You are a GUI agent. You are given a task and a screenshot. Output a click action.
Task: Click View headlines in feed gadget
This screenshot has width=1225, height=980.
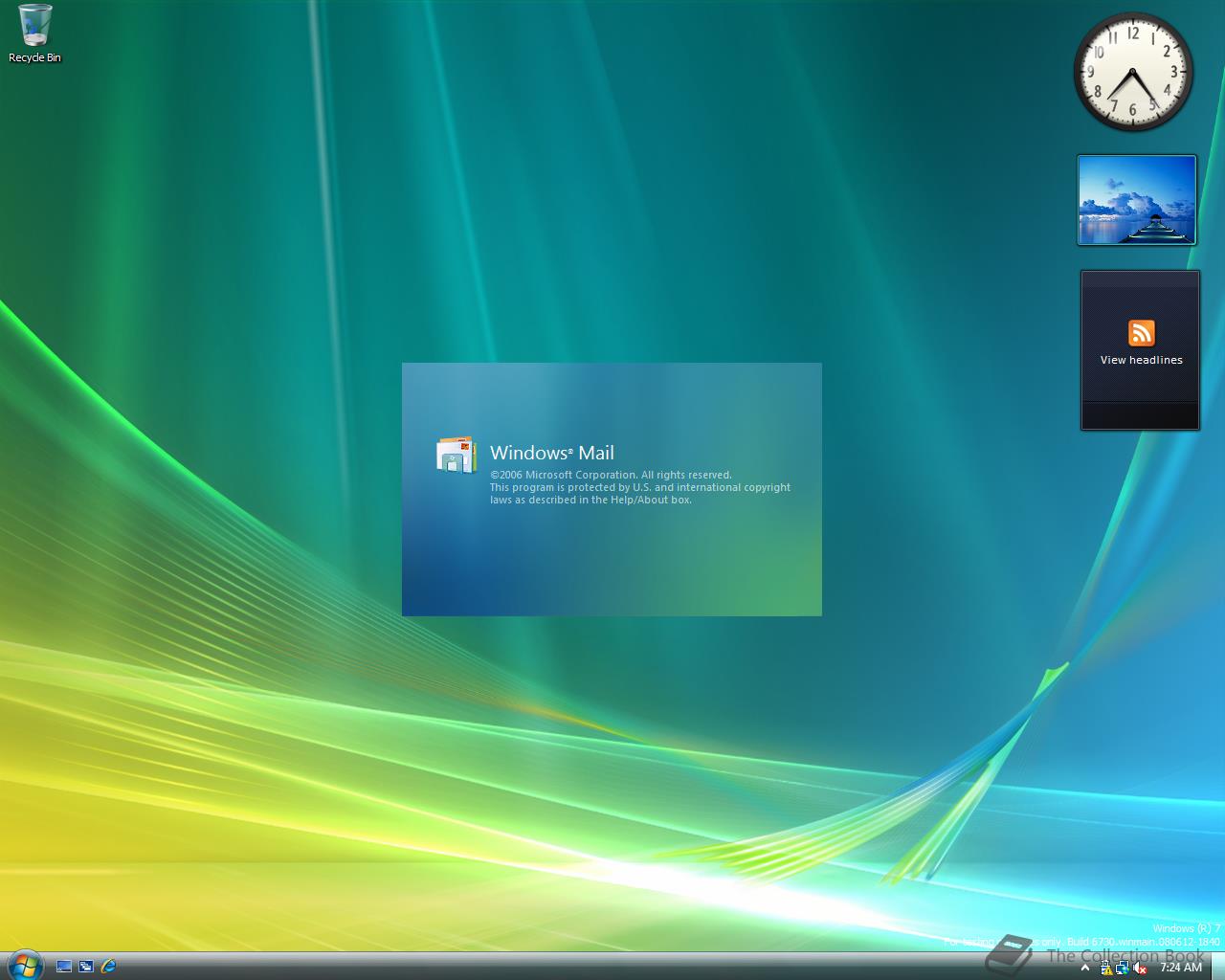[1141, 360]
